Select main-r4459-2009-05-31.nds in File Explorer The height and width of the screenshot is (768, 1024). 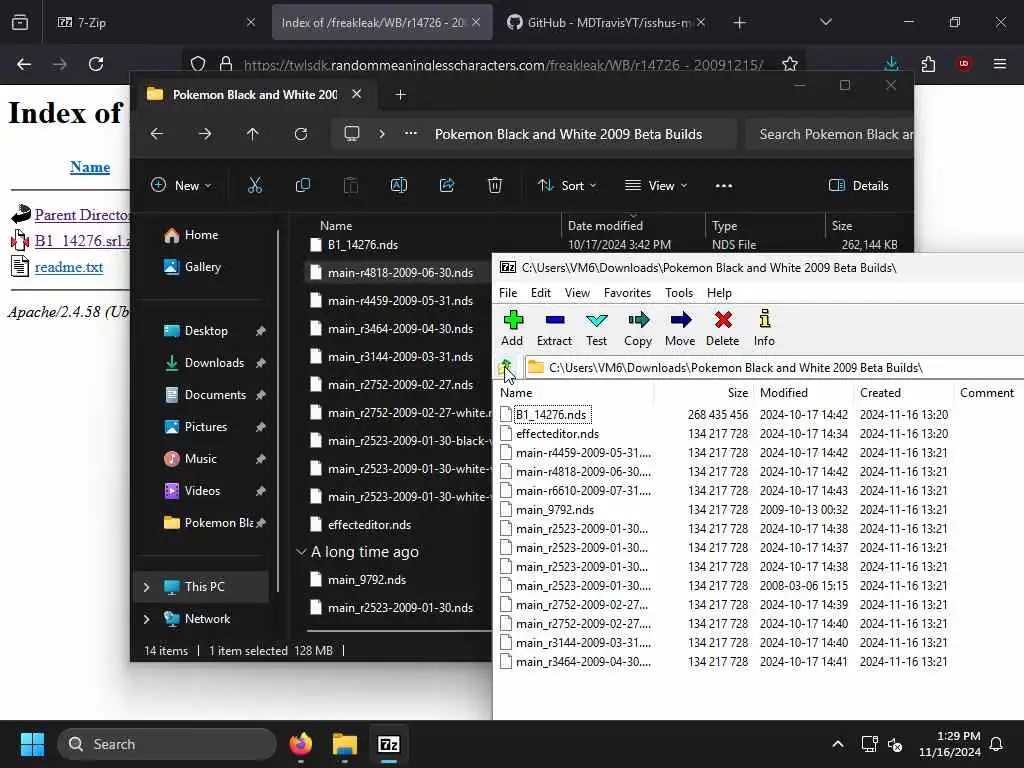(400, 300)
